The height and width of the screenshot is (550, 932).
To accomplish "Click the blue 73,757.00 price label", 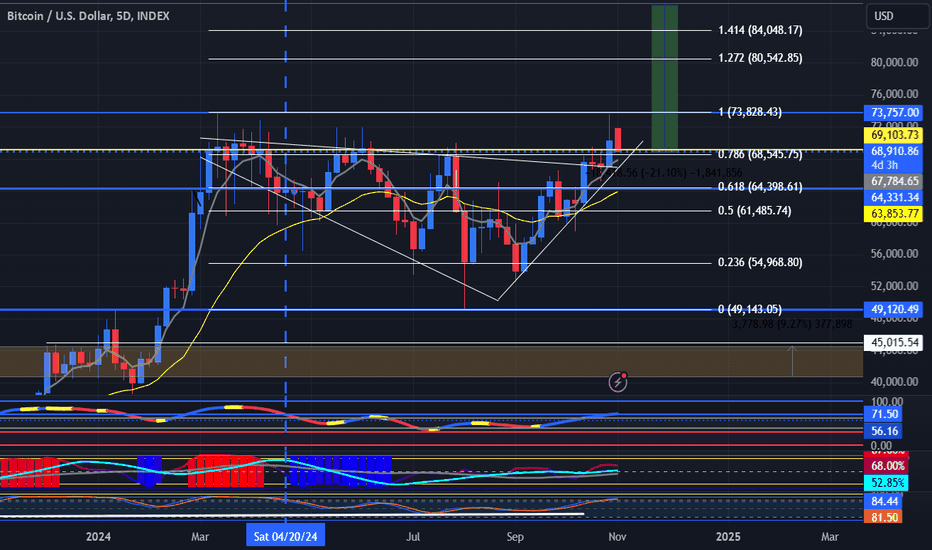I will click(894, 112).
